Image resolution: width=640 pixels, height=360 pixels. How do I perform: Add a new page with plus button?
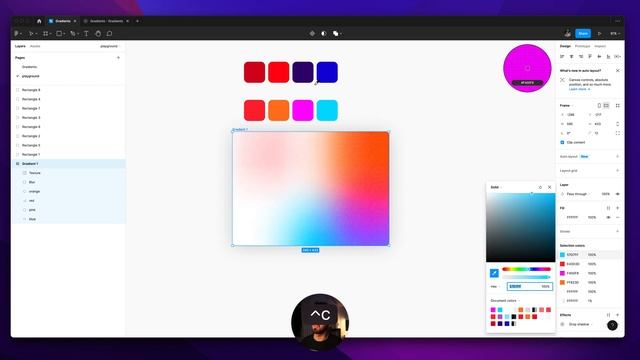(118, 58)
